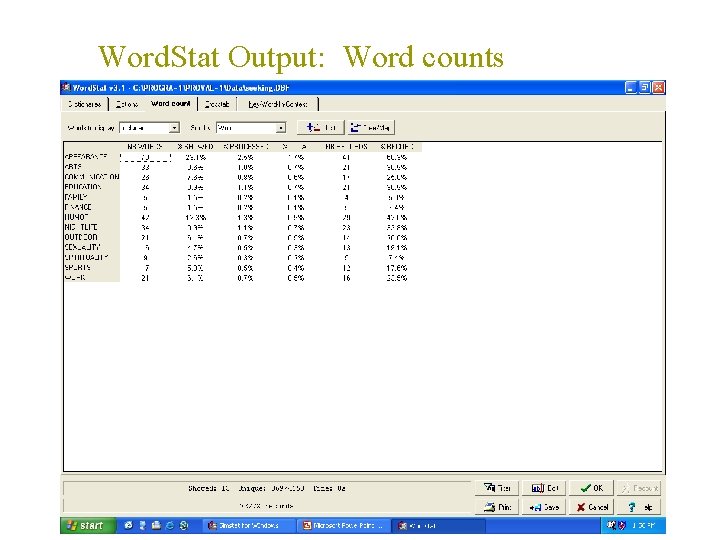The height and width of the screenshot is (540, 720).
Task: Expand the Words to display dropdown
Action: click(x=174, y=128)
